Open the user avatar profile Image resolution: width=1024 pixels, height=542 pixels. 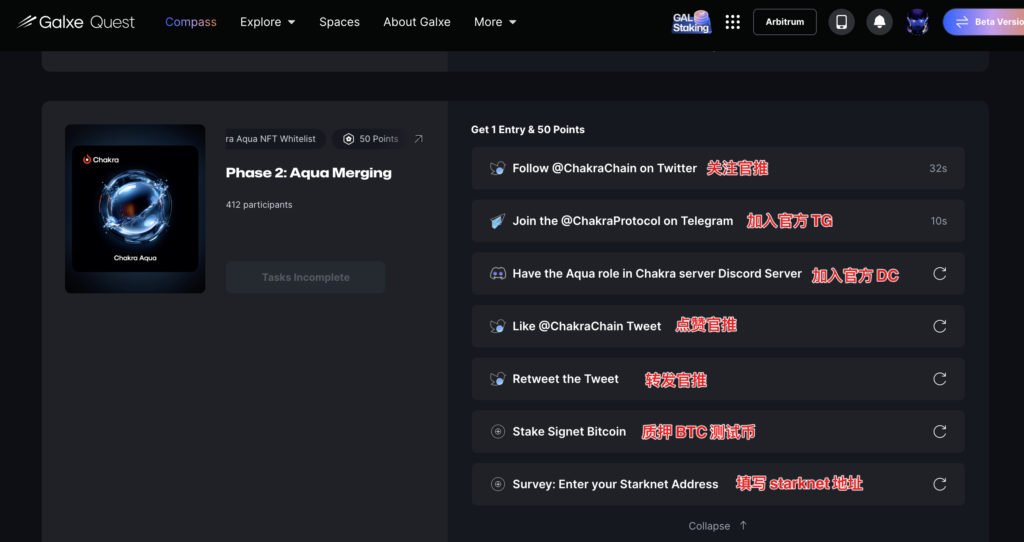pyautogui.click(x=917, y=22)
